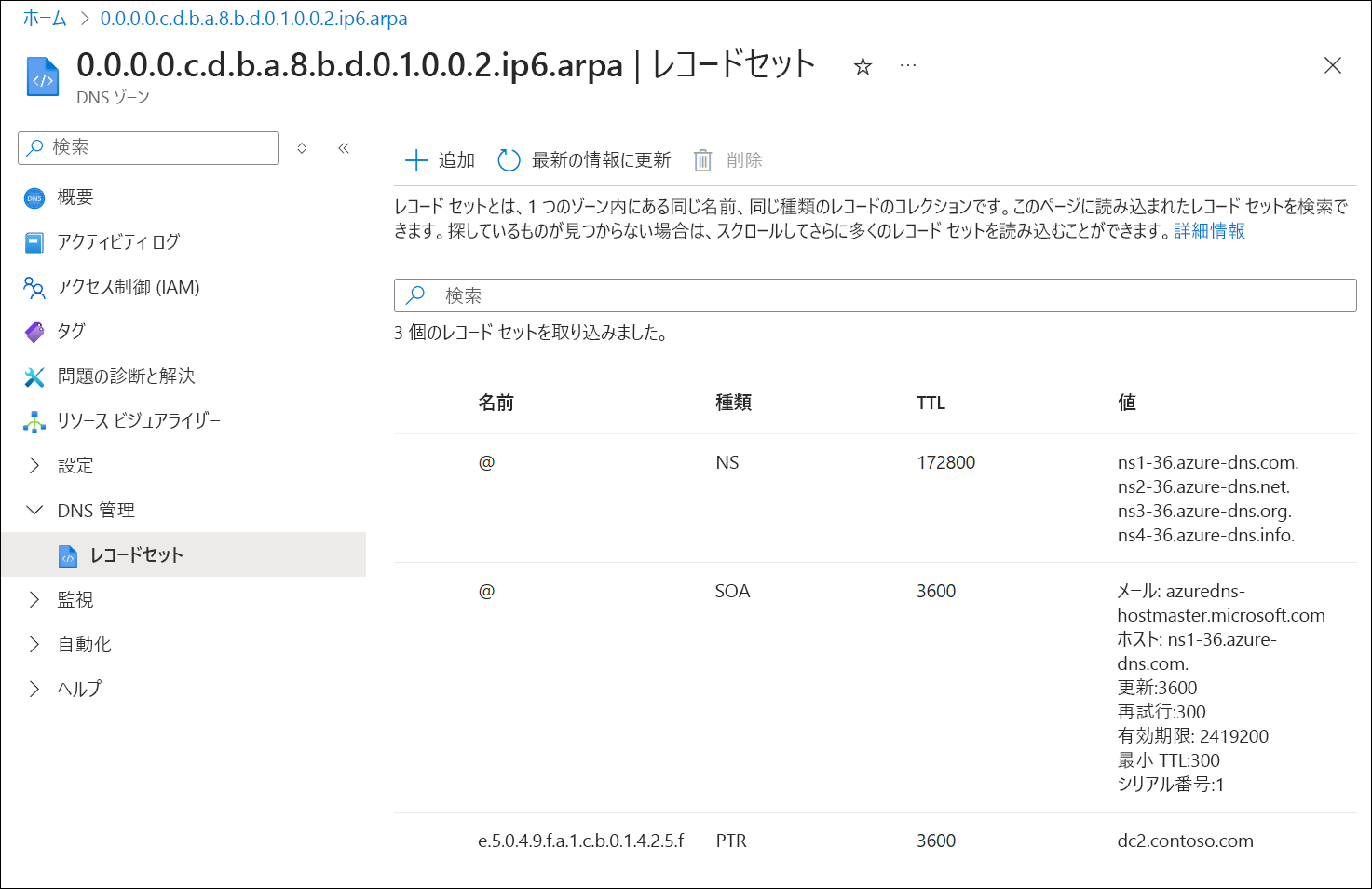Click the 問題の診断と解決 wrench icon
Viewport: 1372px width, 889px height.
pyautogui.click(x=34, y=376)
